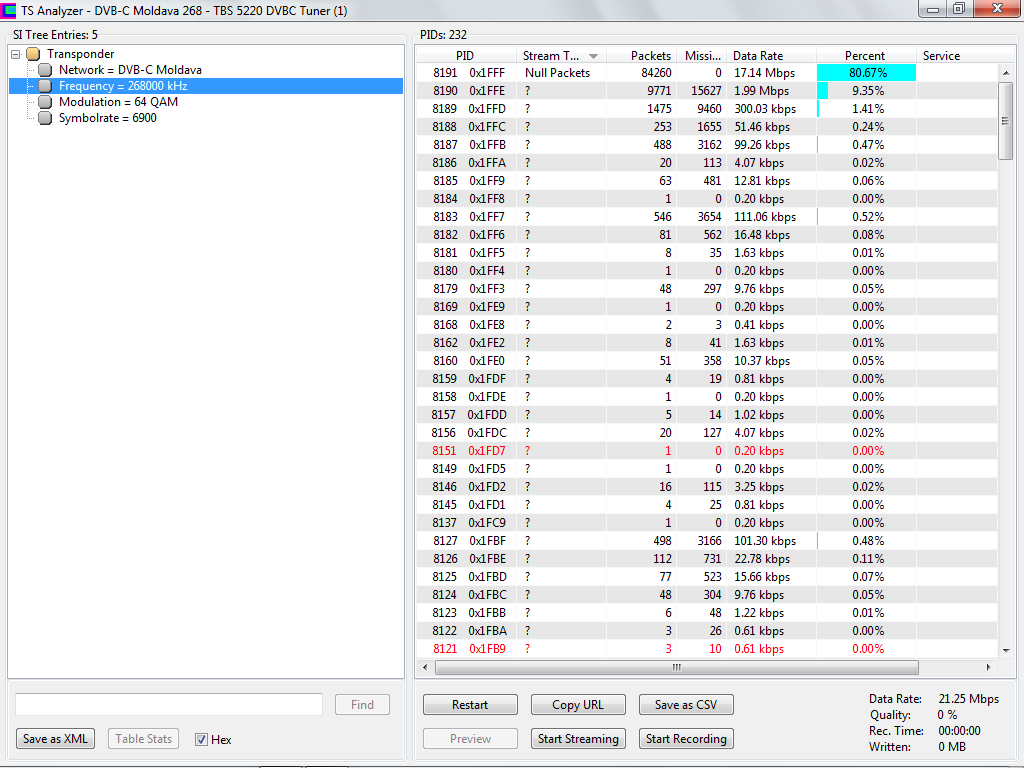Toggle the Hex checkbox
The image size is (1024, 768).
coord(201,739)
